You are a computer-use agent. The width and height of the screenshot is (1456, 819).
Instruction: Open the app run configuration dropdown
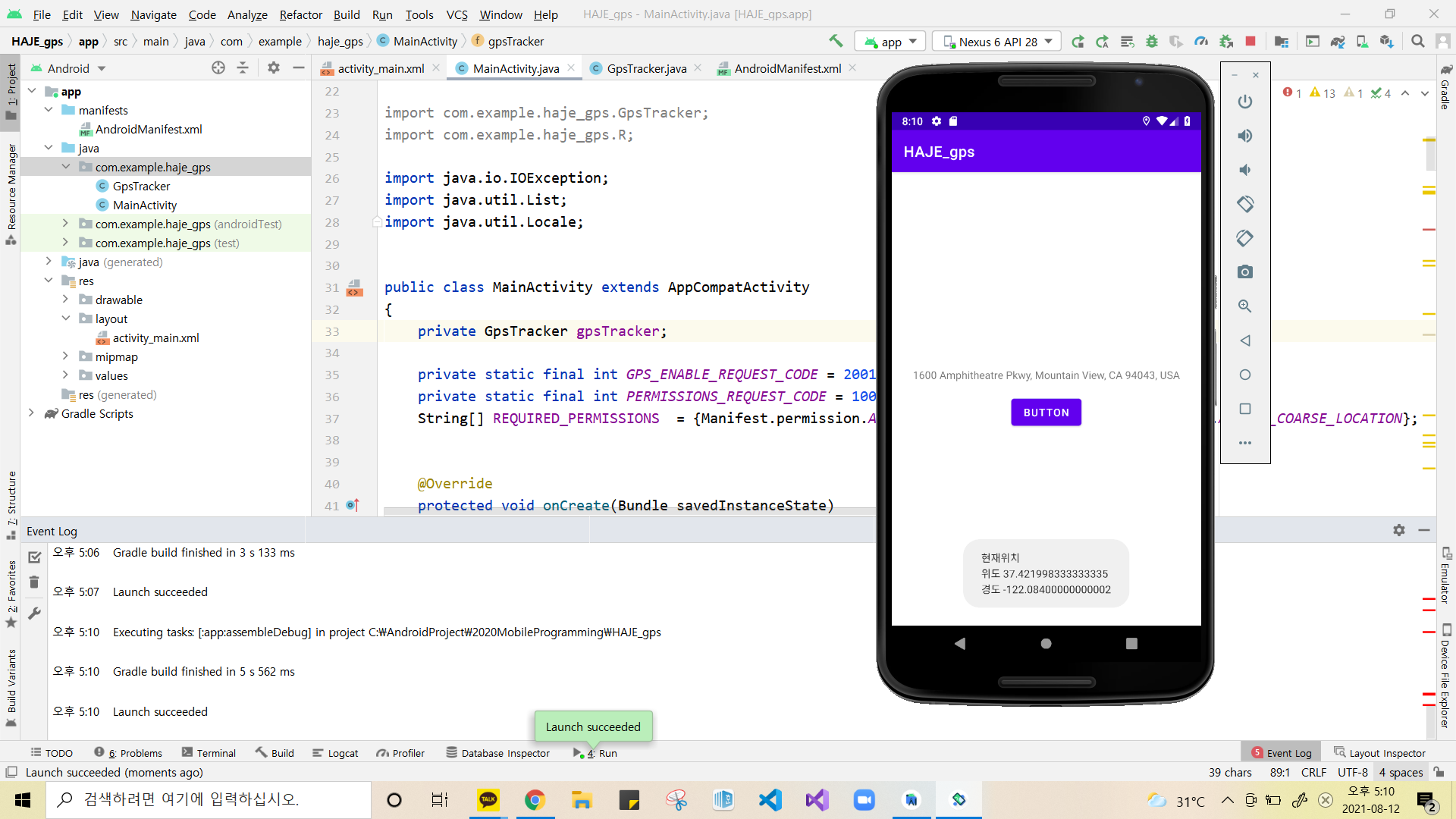point(890,41)
